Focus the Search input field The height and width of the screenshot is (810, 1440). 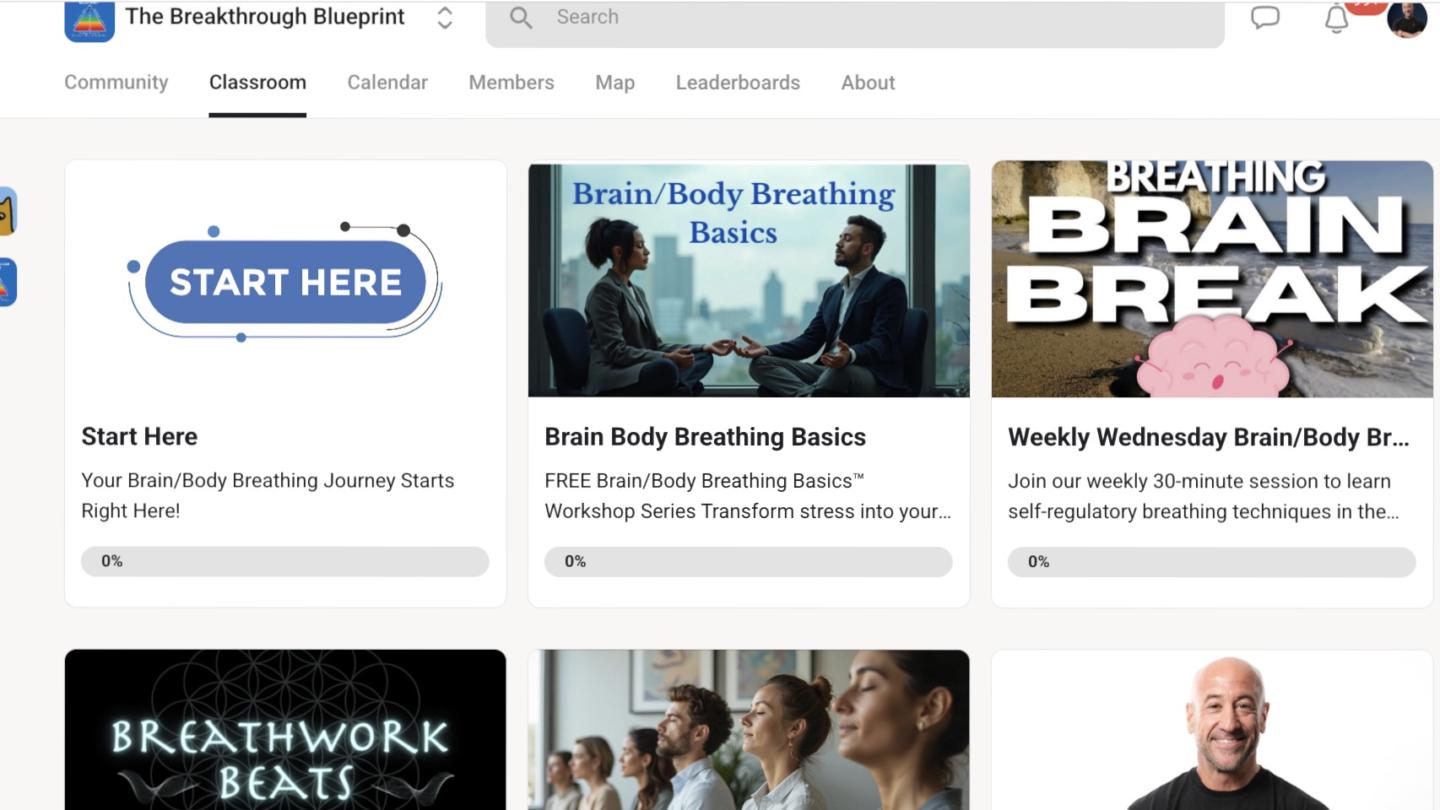point(855,23)
